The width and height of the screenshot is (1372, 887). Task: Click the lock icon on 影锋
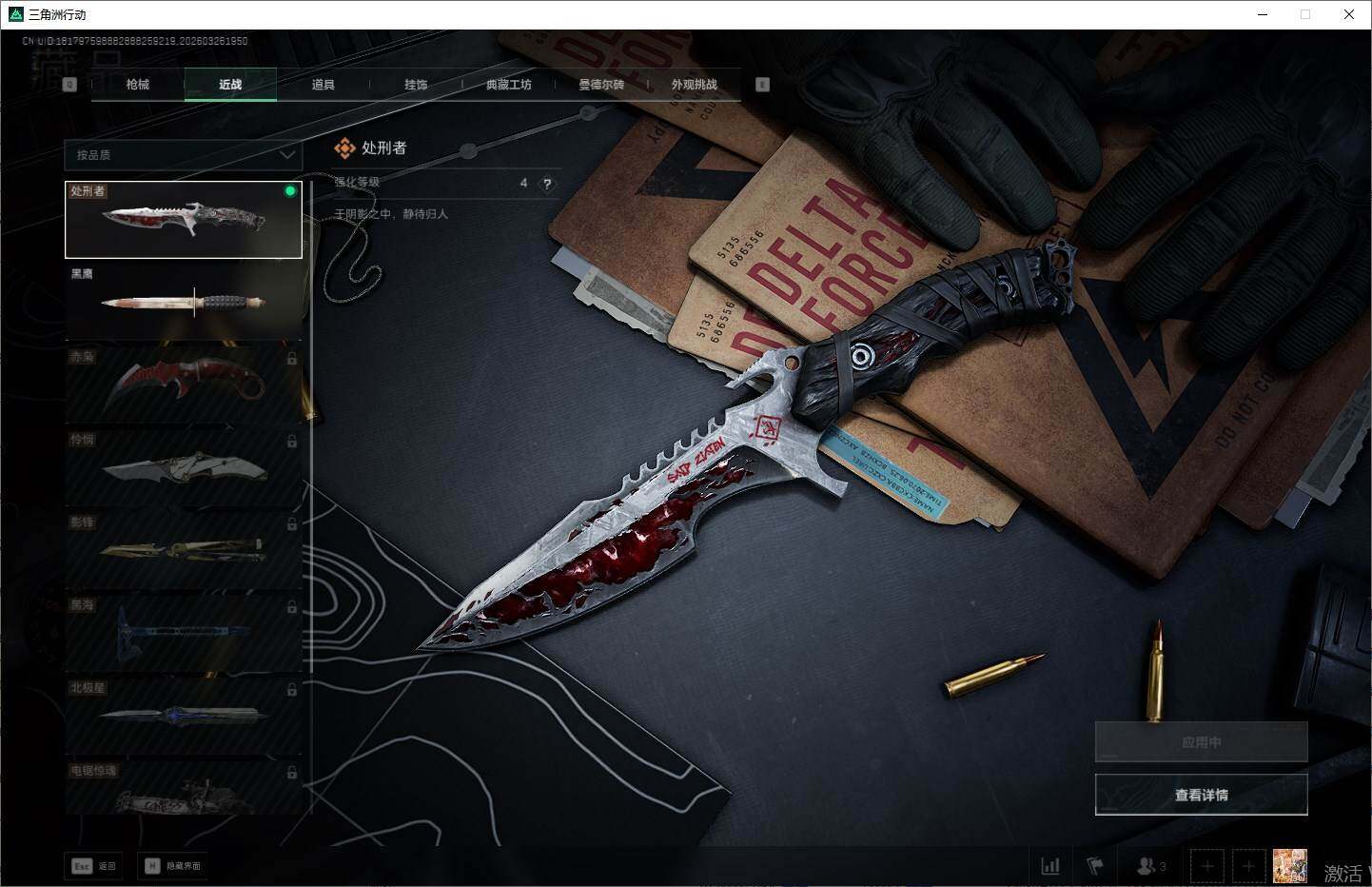point(292,524)
